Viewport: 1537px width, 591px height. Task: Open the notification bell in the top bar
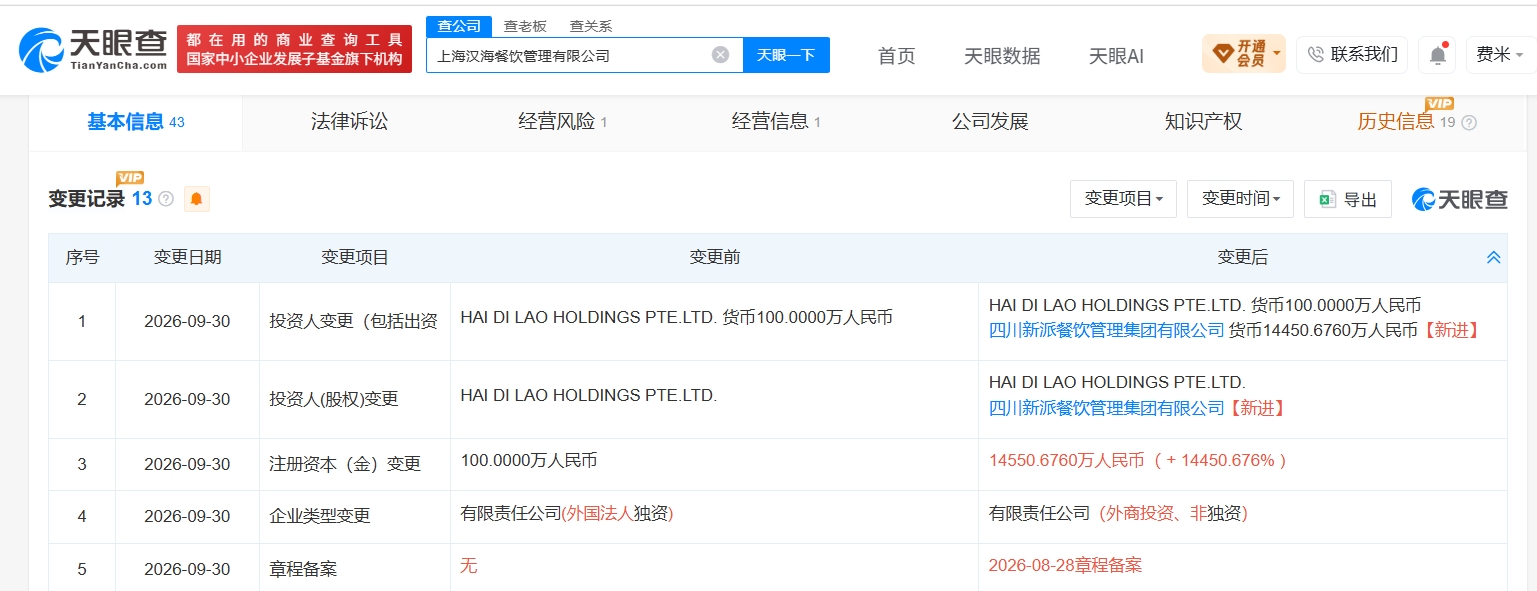[1437, 55]
